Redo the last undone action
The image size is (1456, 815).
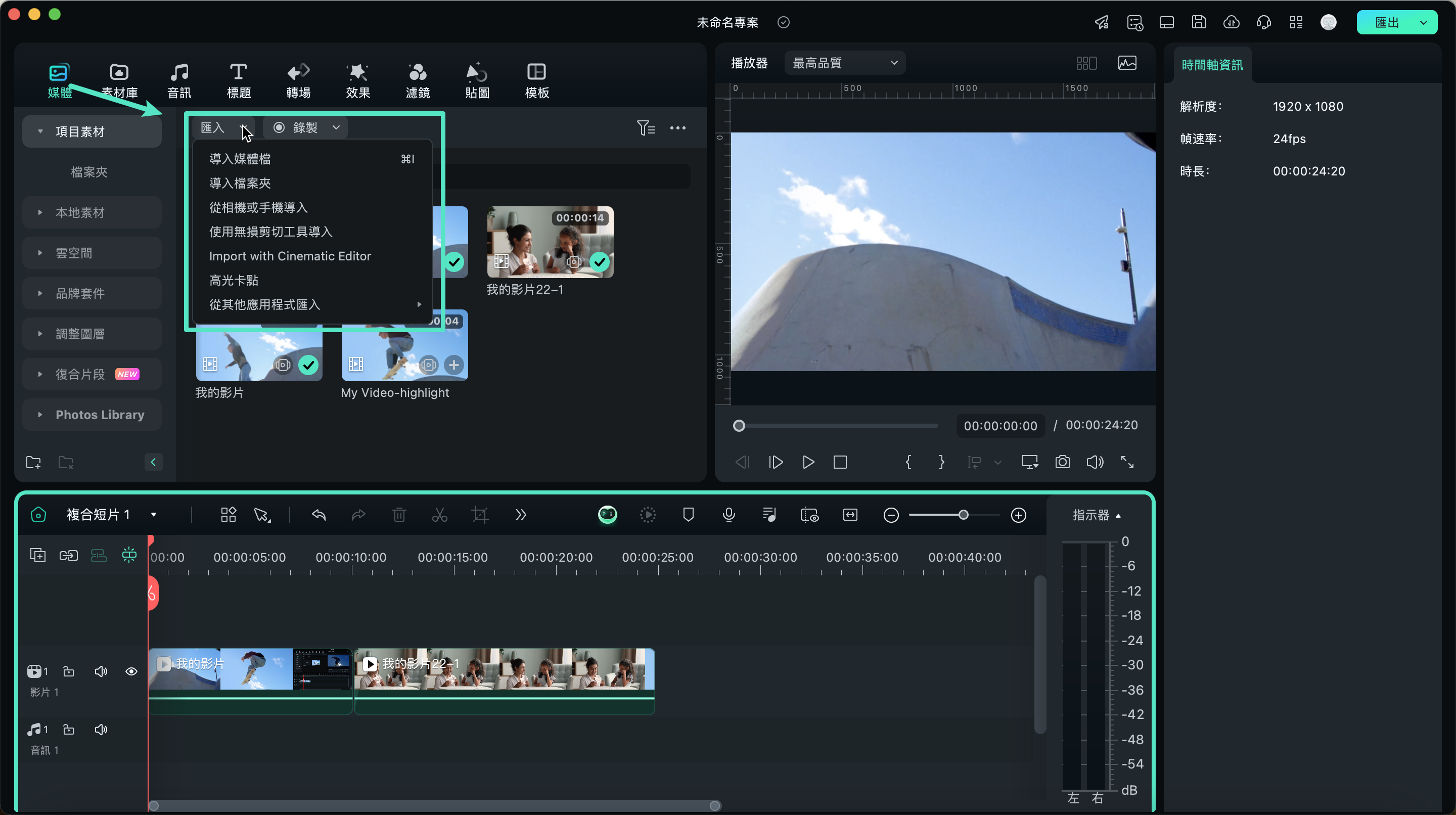358,515
